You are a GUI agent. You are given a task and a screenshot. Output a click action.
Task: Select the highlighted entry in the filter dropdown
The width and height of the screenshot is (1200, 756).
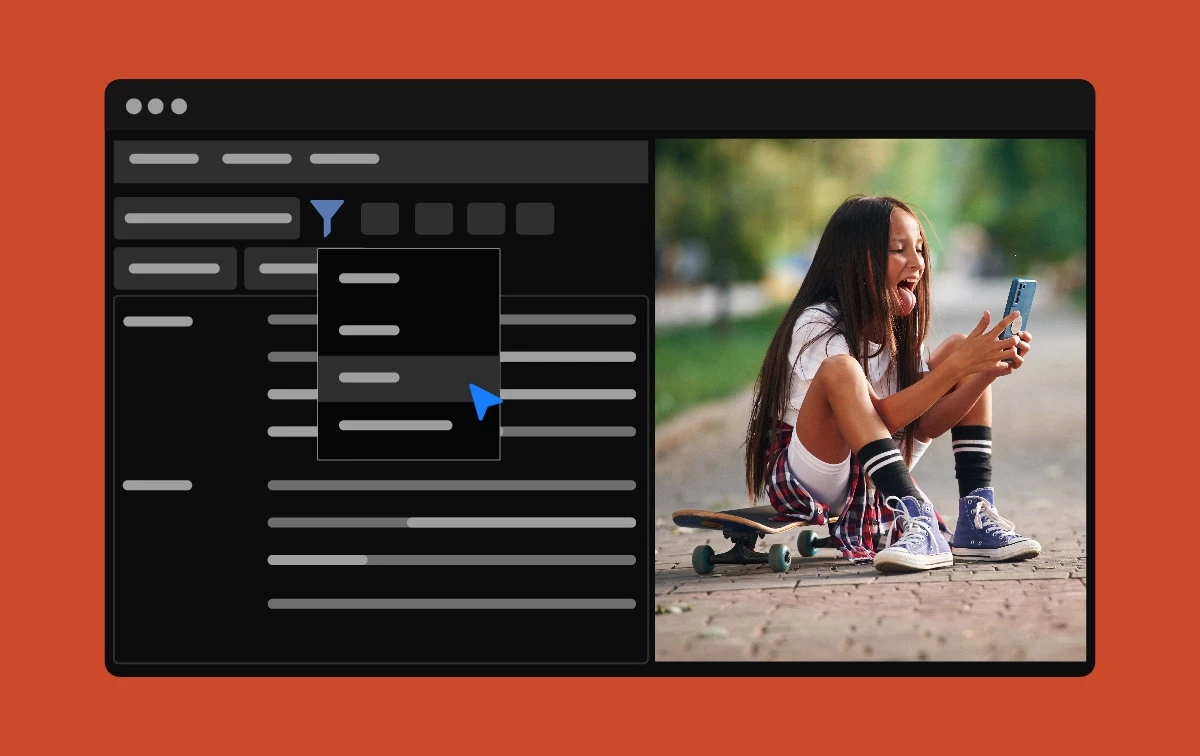[x=408, y=378]
